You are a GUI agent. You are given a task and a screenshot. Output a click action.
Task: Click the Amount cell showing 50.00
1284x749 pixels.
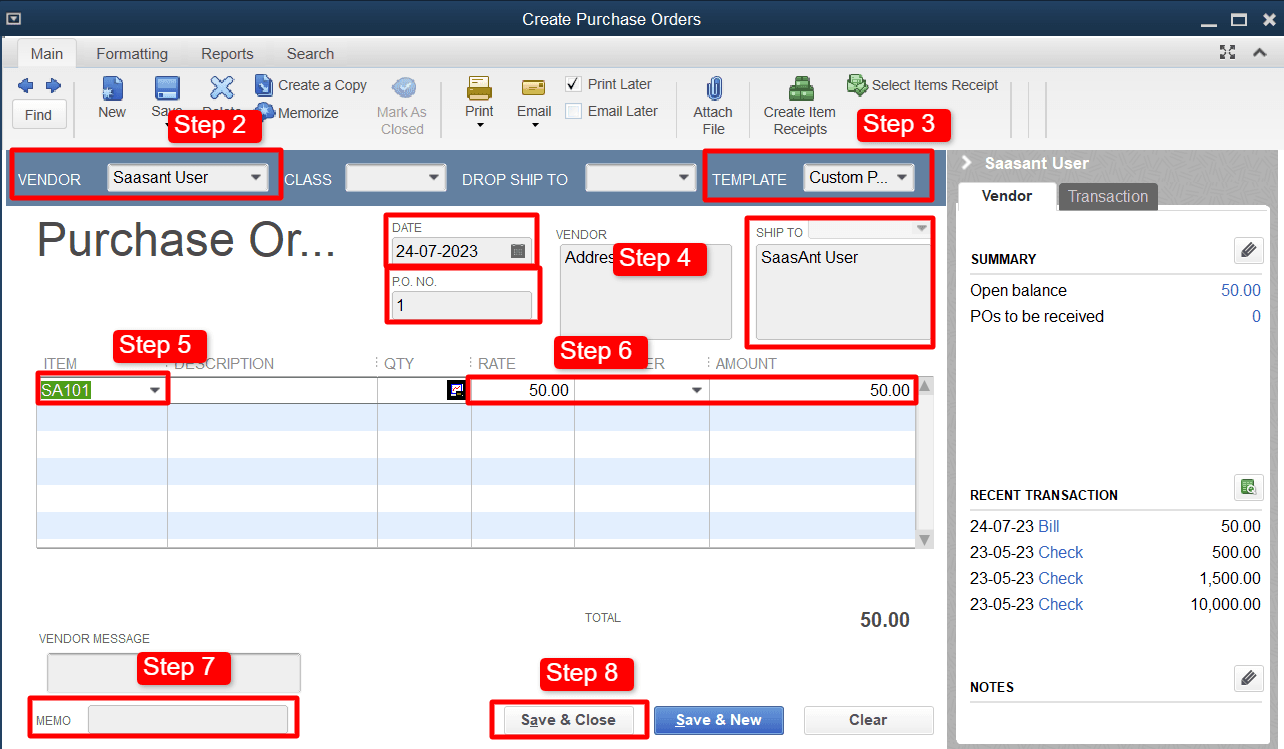pyautogui.click(x=812, y=390)
